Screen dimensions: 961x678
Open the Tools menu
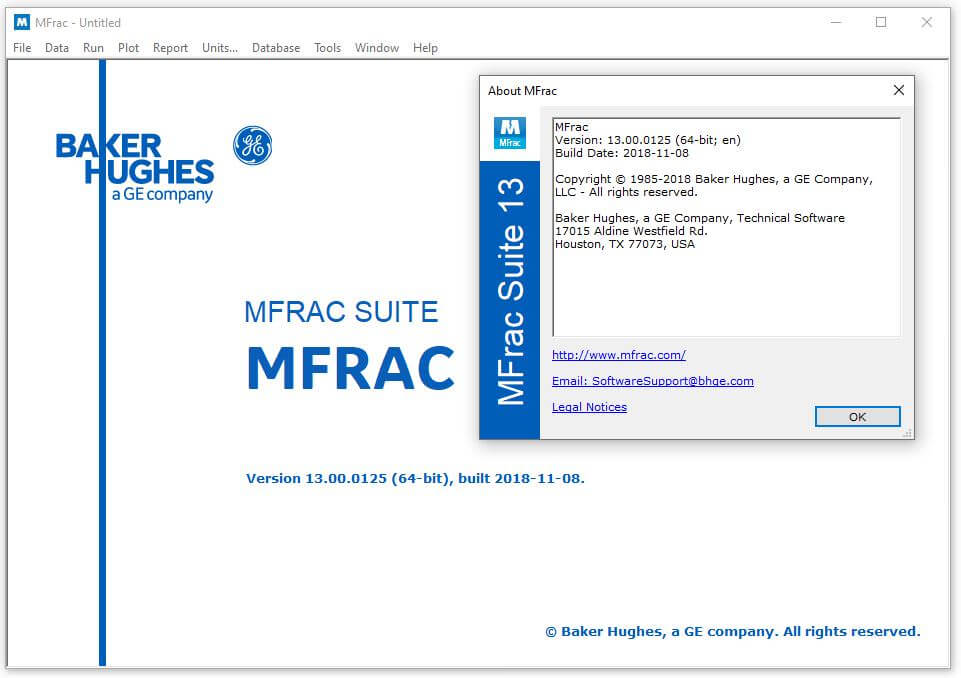[x=327, y=47]
